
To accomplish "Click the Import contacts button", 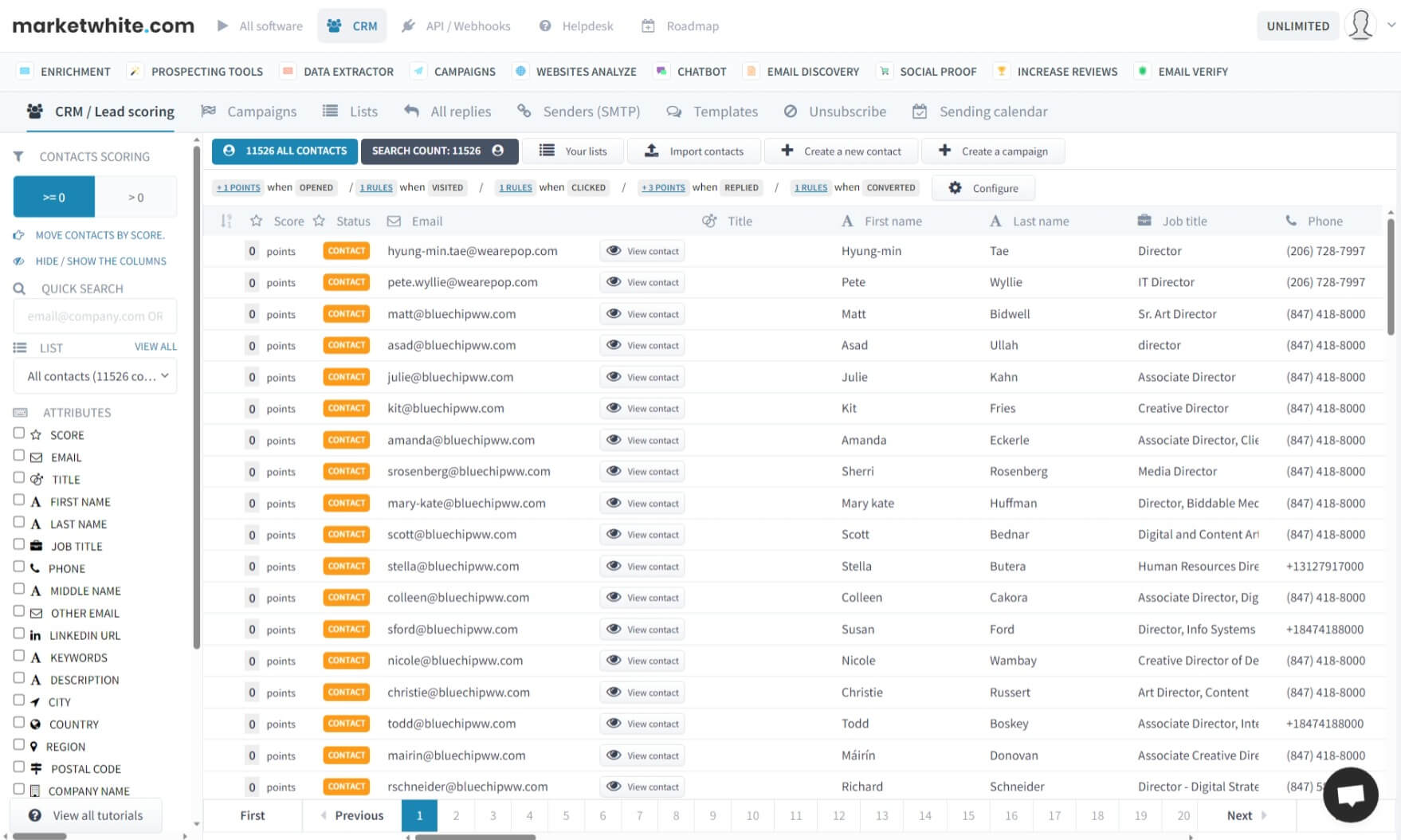I will click(x=694, y=151).
